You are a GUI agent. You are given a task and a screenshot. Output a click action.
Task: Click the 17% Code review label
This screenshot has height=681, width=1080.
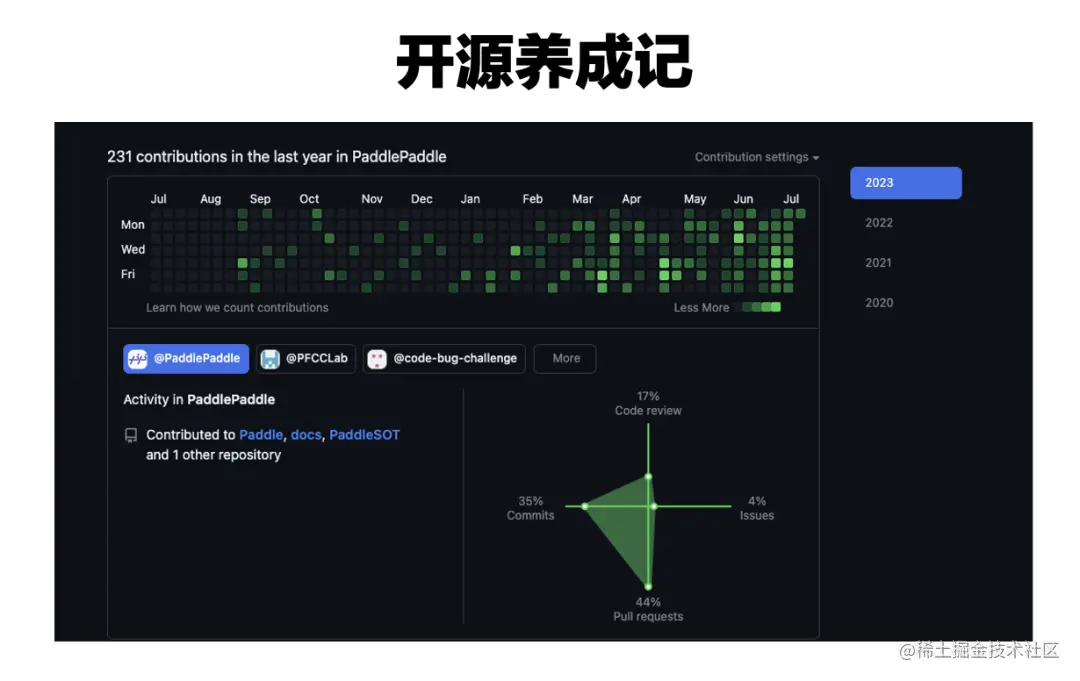648,403
